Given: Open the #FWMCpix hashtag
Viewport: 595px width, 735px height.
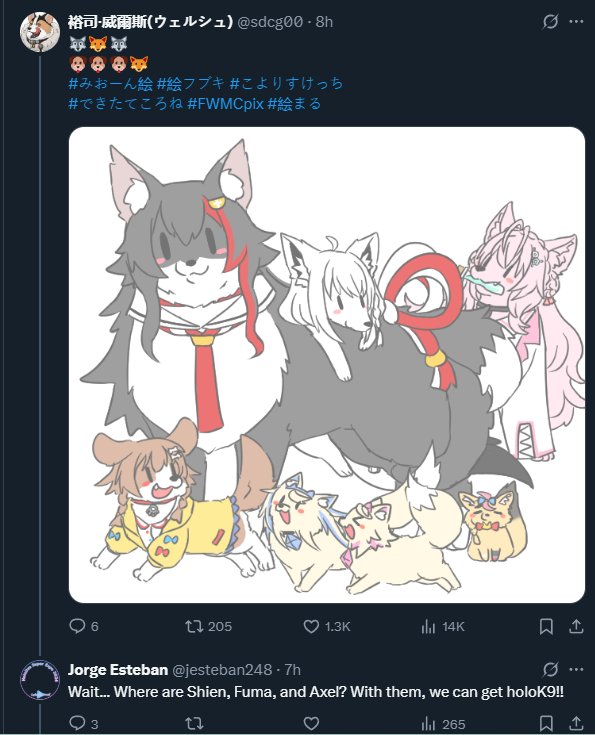Looking at the screenshot, I should point(226,104).
